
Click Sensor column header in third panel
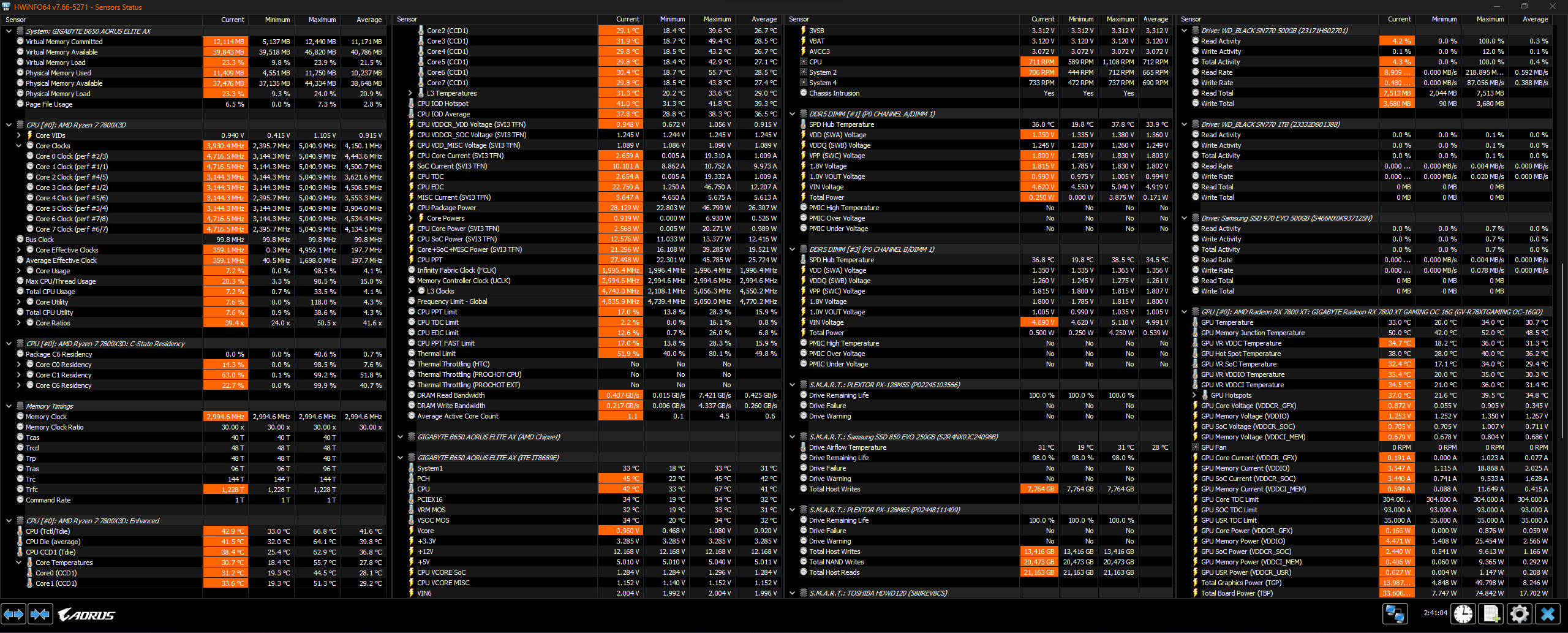(x=902, y=20)
